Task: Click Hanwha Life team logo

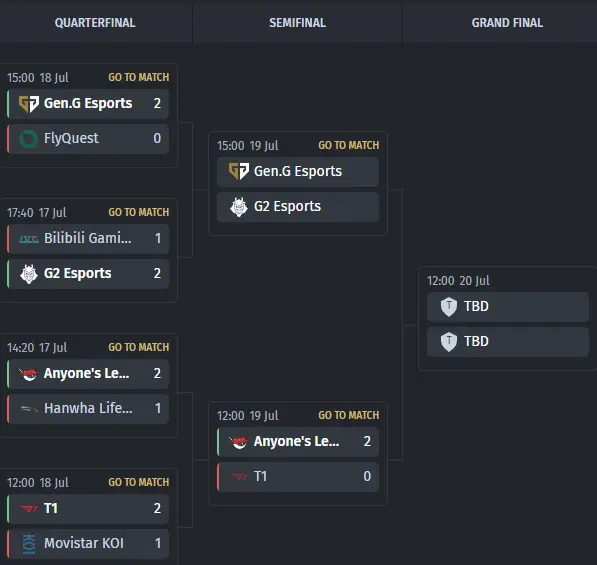Action: coord(29,409)
